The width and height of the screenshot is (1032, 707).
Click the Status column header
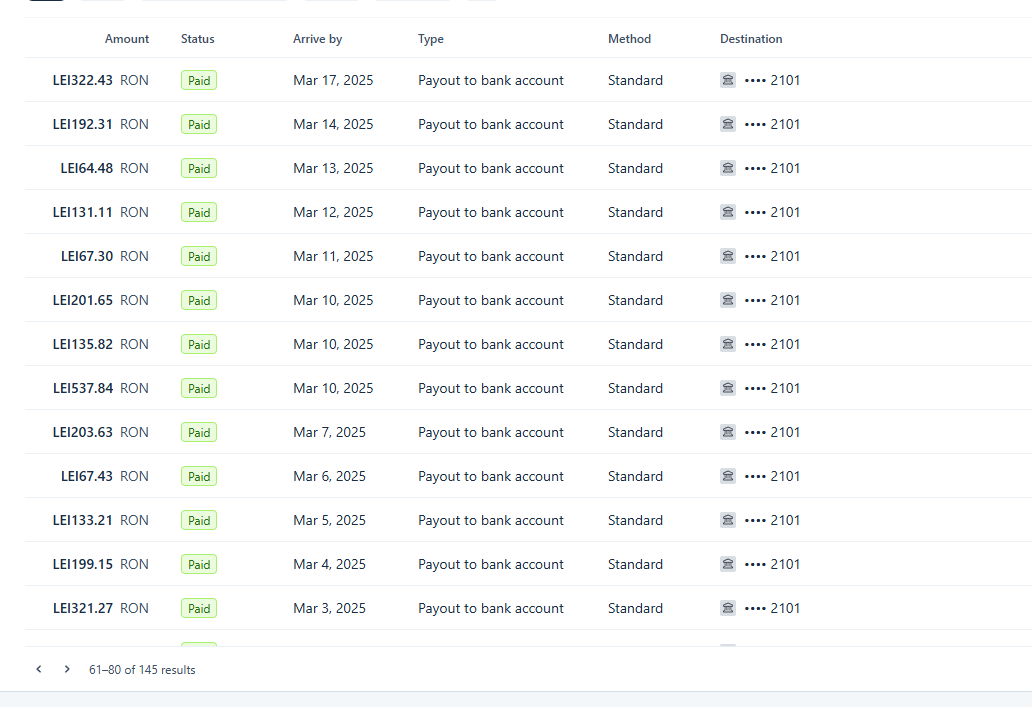(x=197, y=39)
